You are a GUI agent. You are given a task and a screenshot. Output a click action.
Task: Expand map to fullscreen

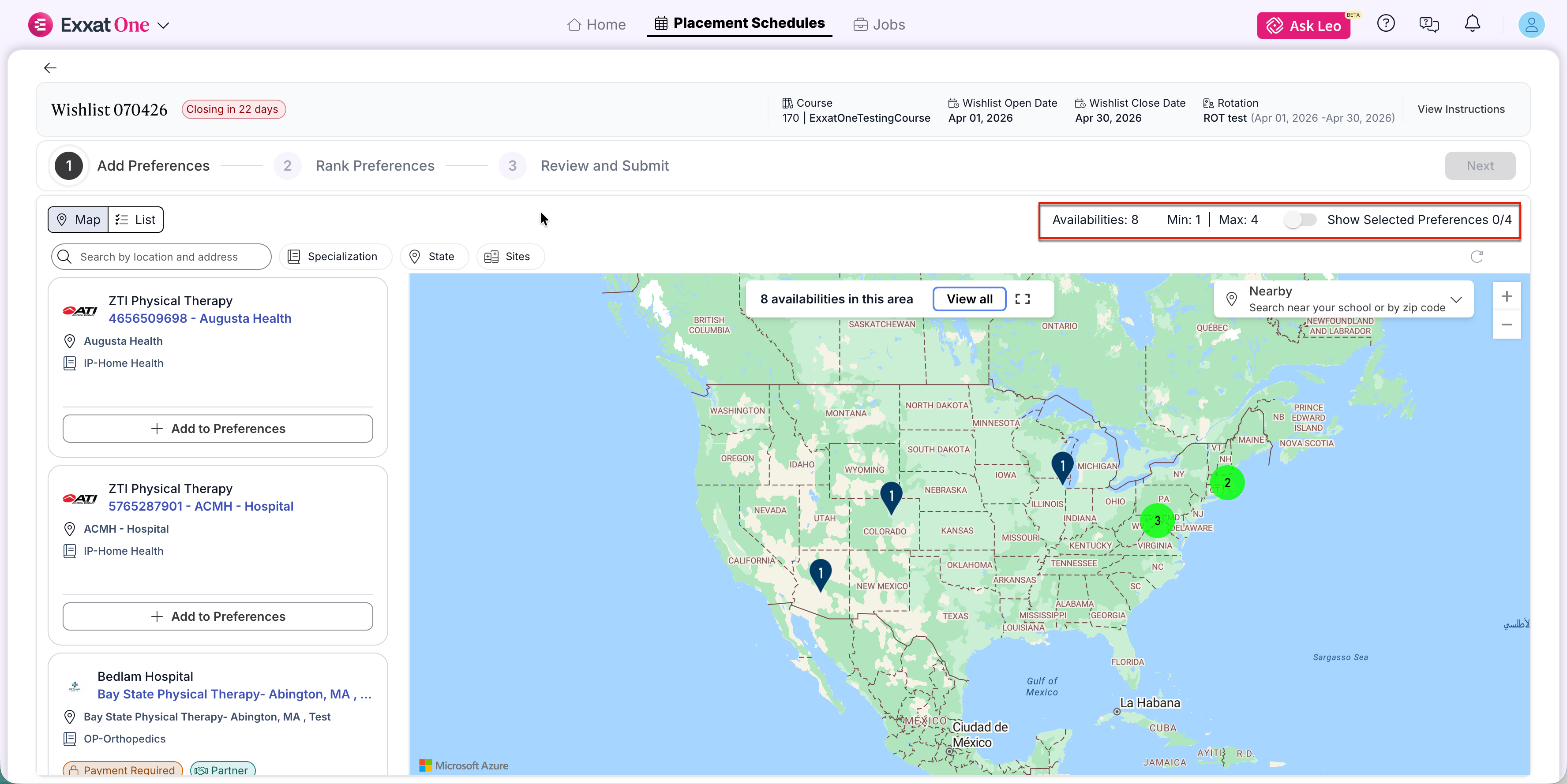[x=1022, y=299]
